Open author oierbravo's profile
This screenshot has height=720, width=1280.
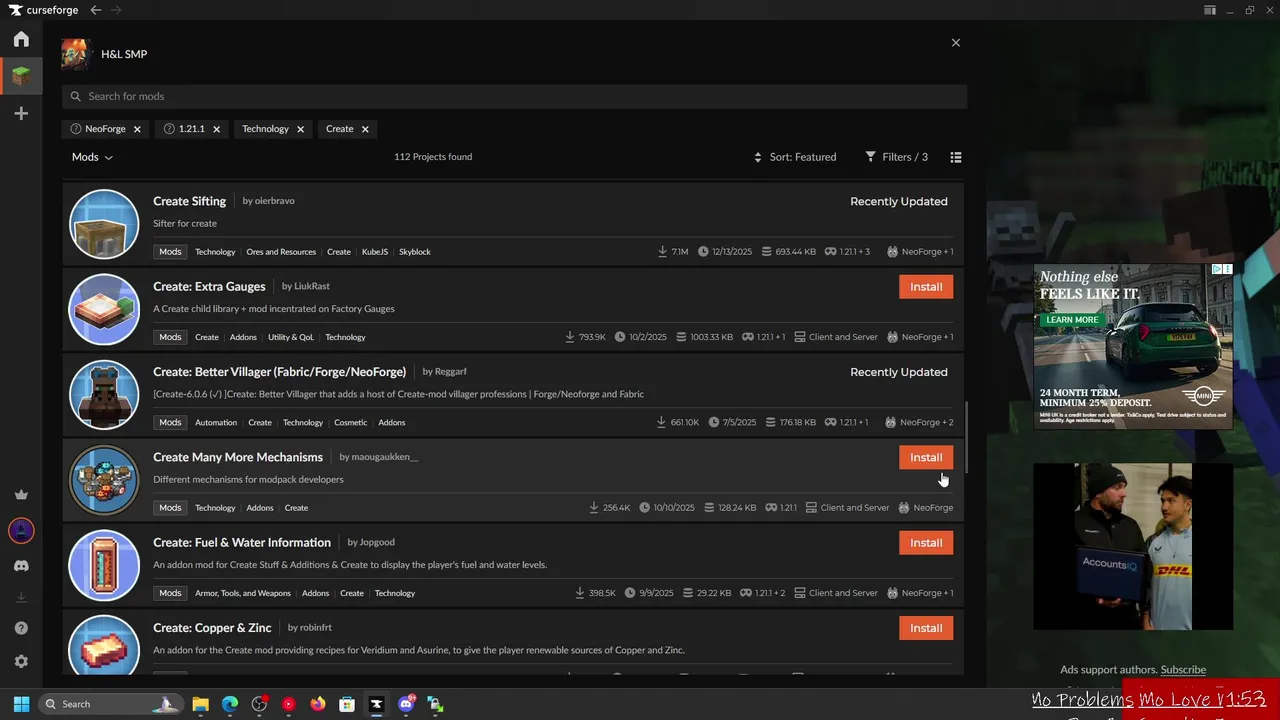pyautogui.click(x=274, y=201)
